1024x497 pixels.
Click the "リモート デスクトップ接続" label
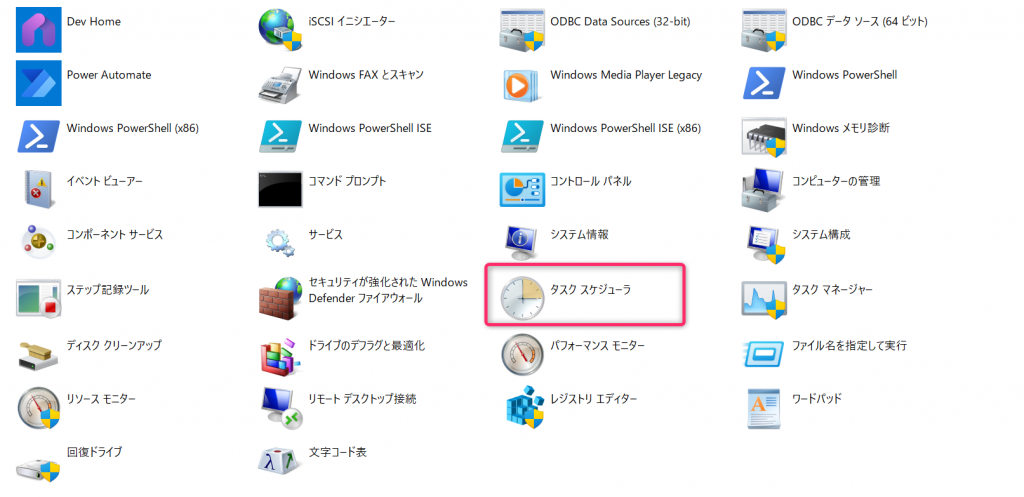tap(362, 398)
